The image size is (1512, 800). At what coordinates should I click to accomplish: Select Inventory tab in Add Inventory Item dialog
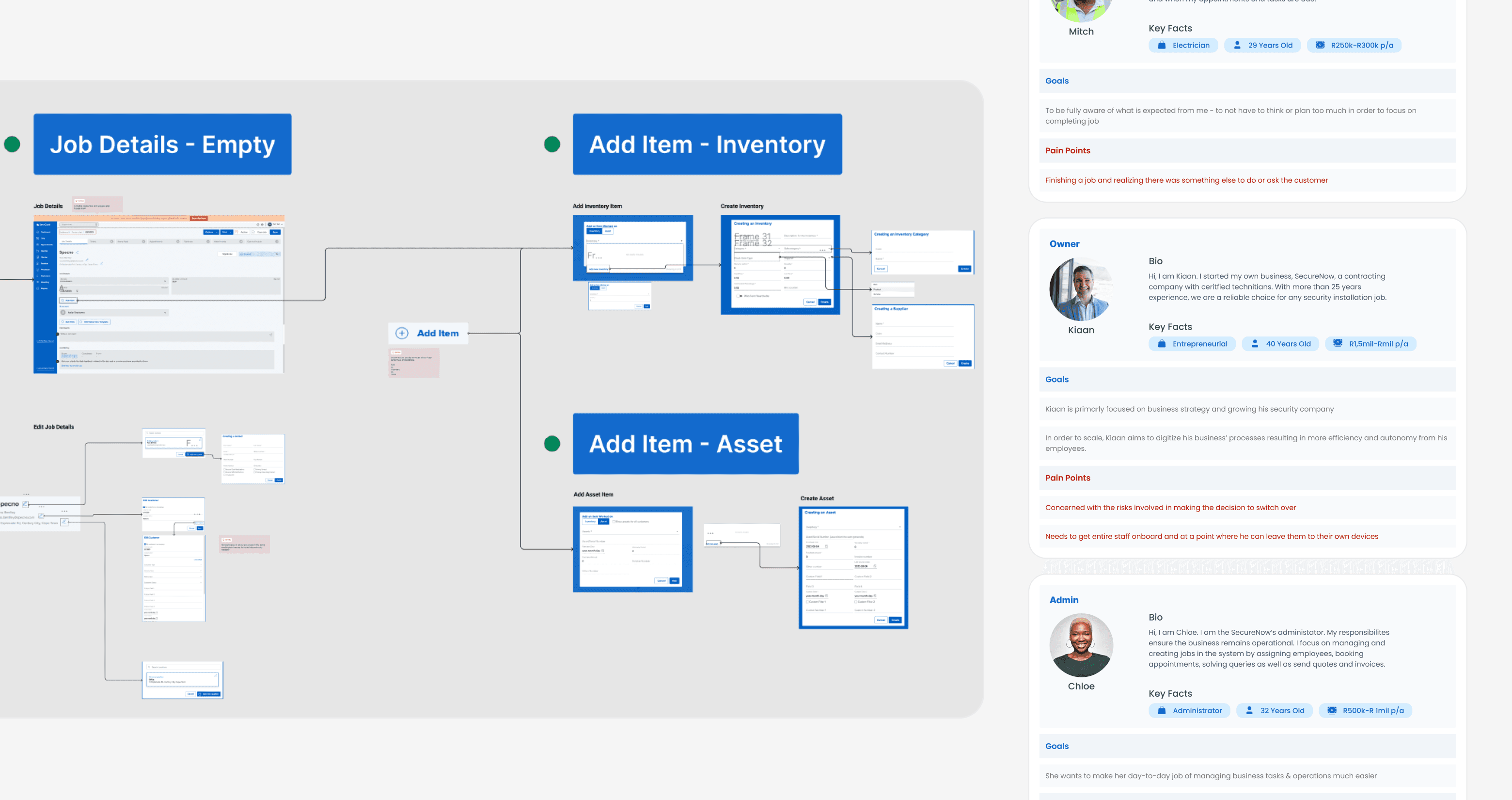(594, 231)
